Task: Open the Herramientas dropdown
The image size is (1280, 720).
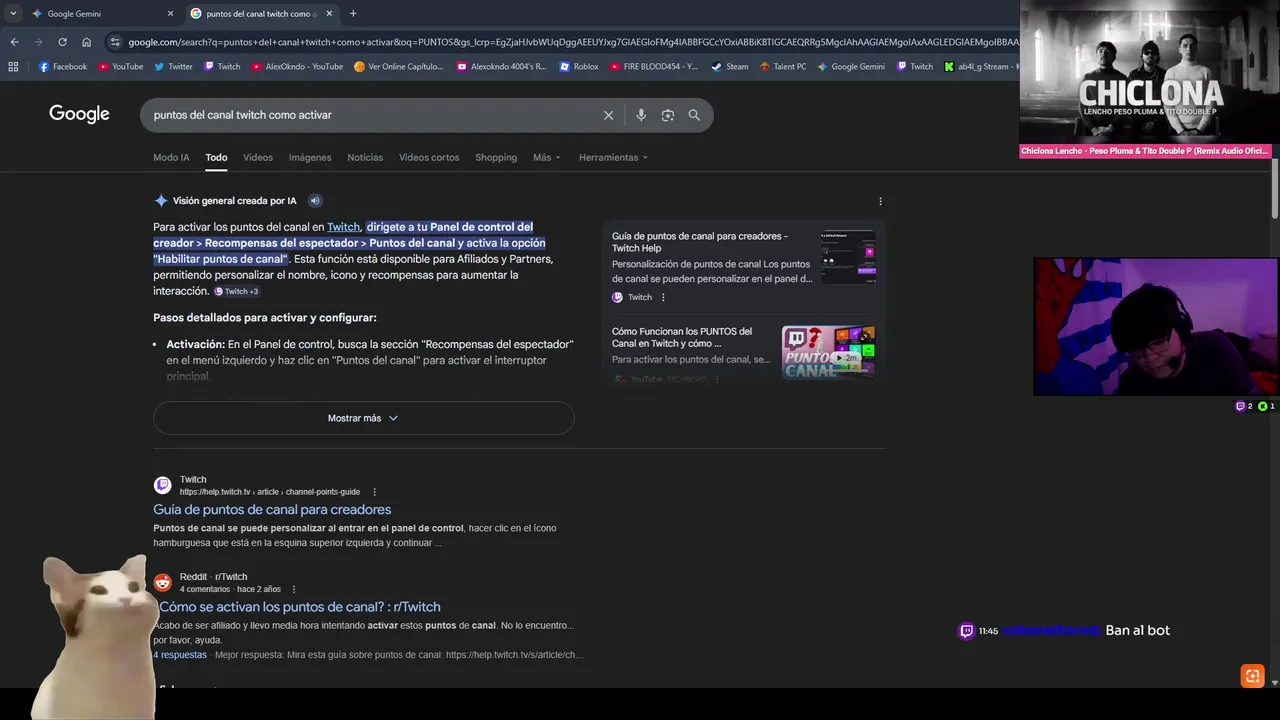Action: tap(613, 157)
